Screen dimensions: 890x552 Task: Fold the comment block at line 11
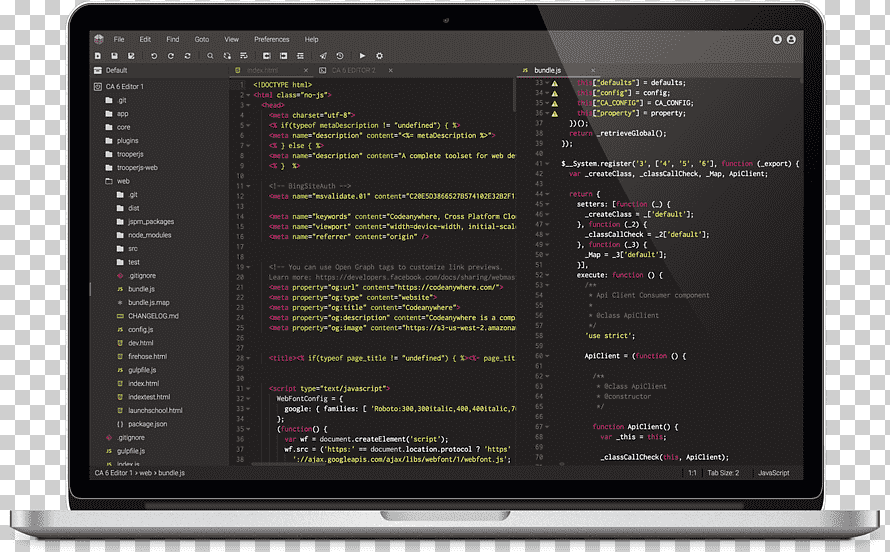pyautogui.click(x=248, y=186)
